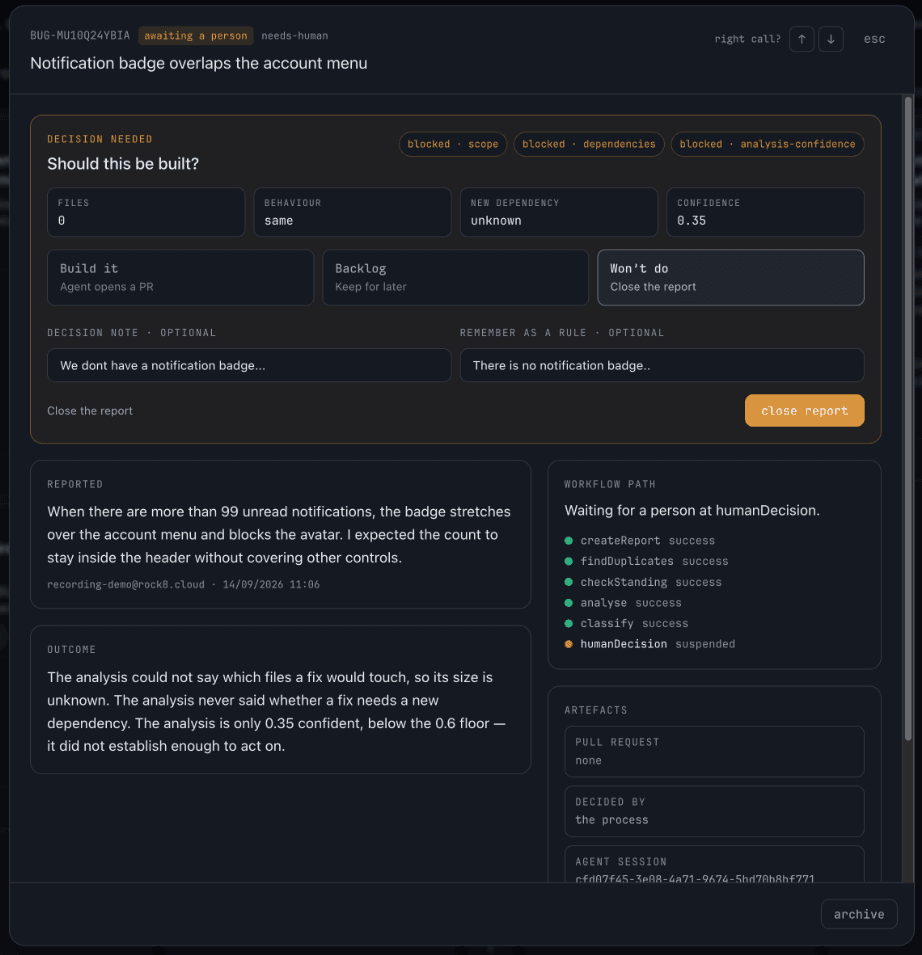Viewport: 922px width, 955px height.
Task: Click the 'blocked · scope' tag
Action: [x=452, y=144]
